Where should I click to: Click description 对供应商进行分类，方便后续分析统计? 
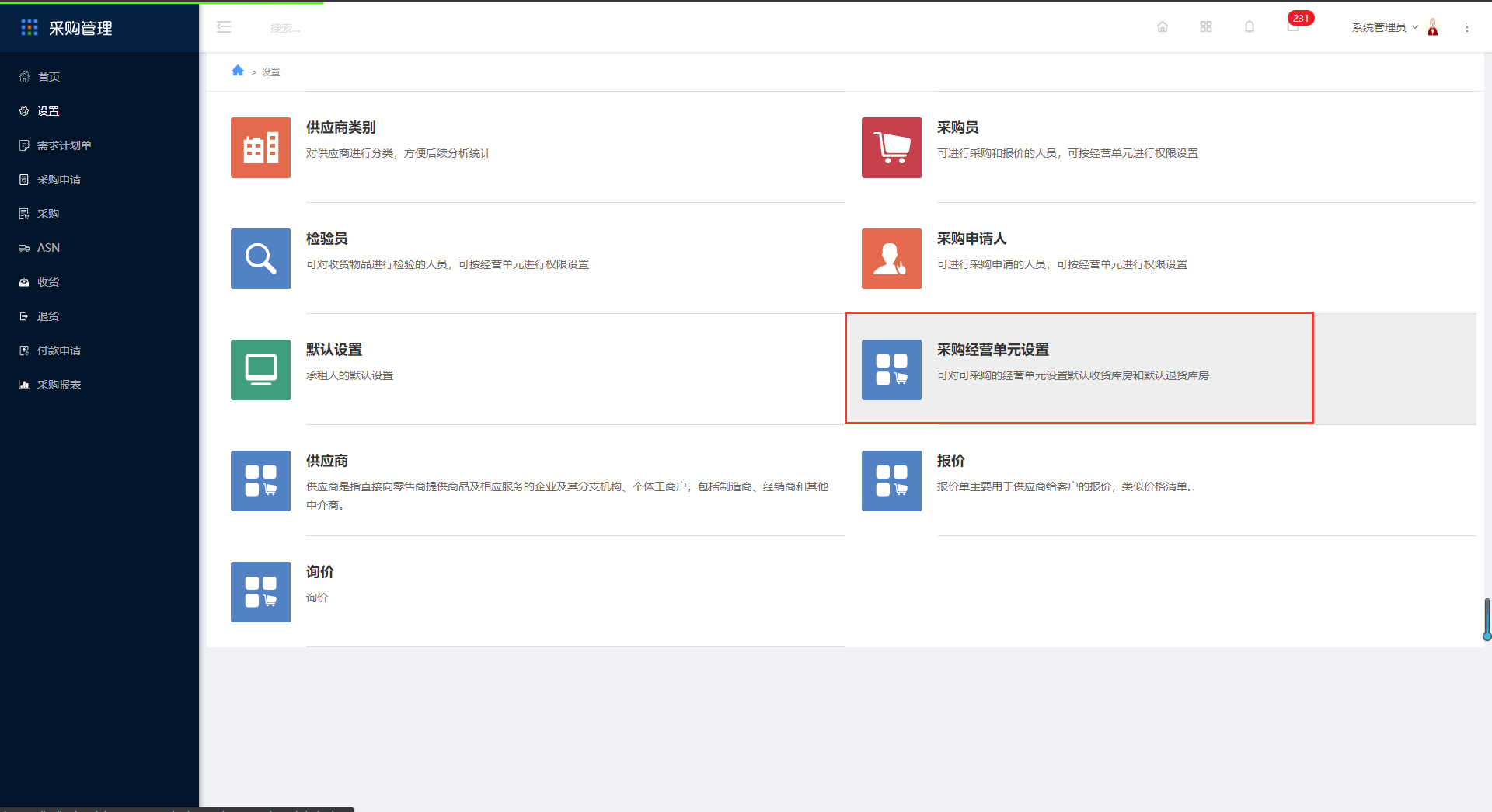pyautogui.click(x=398, y=153)
